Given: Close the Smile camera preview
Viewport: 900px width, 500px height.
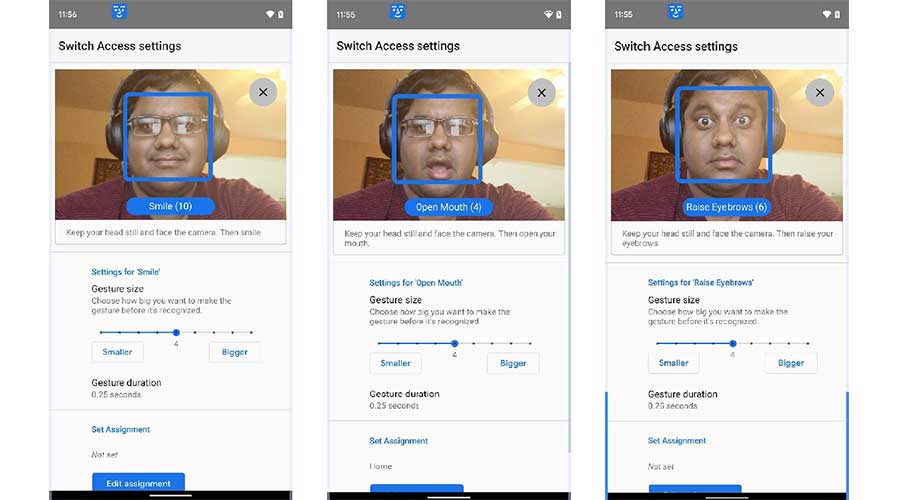Looking at the screenshot, I should [263, 92].
